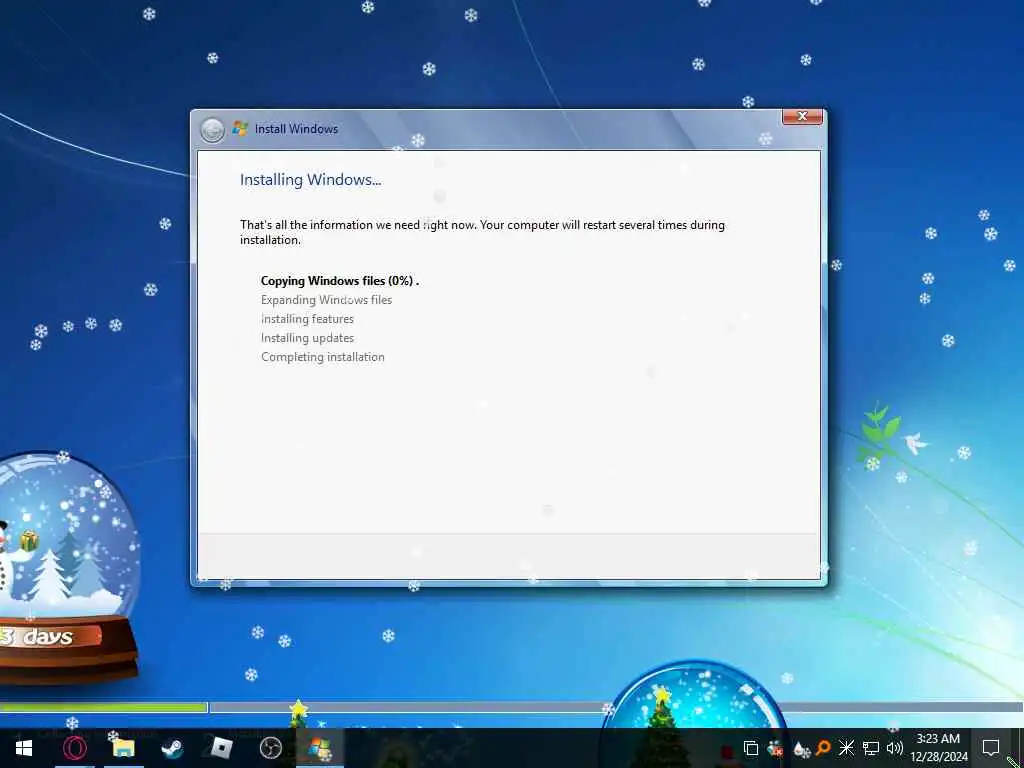1024x768 pixels.
Task: Open Roblox from the taskbar
Action: pyautogui.click(x=221, y=748)
